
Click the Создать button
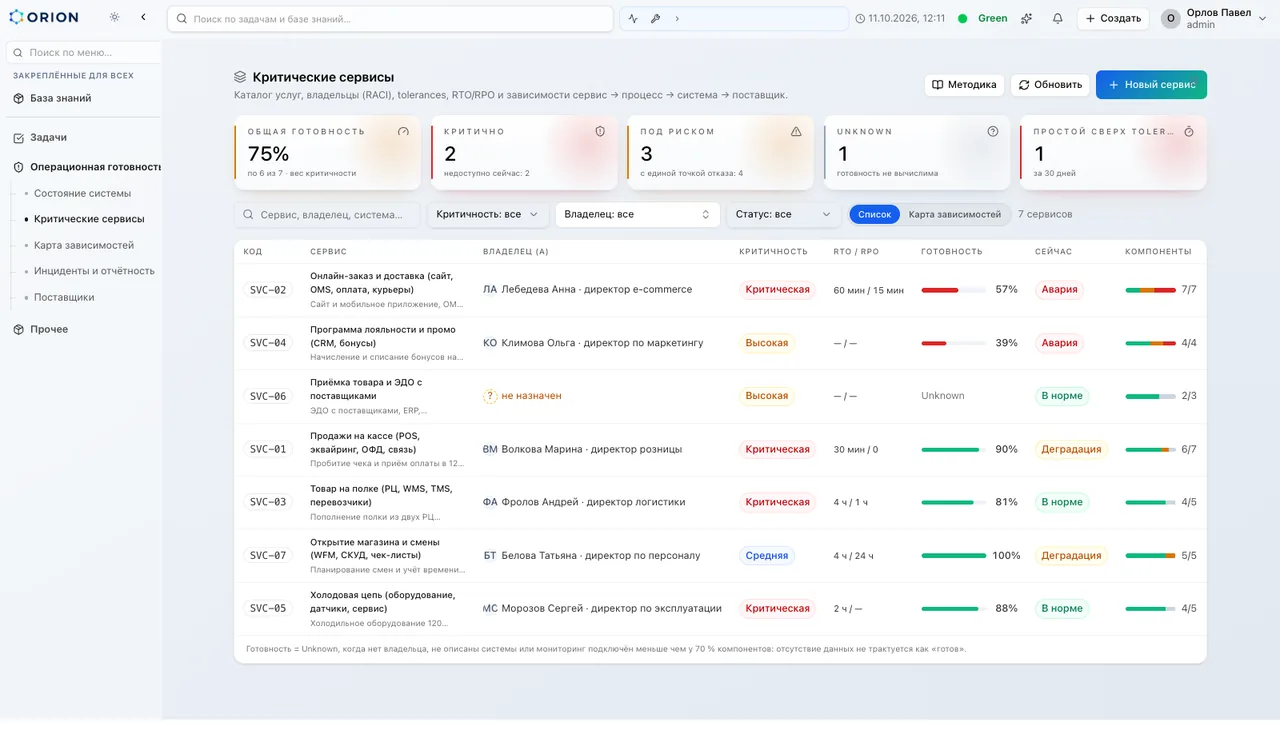(1113, 18)
